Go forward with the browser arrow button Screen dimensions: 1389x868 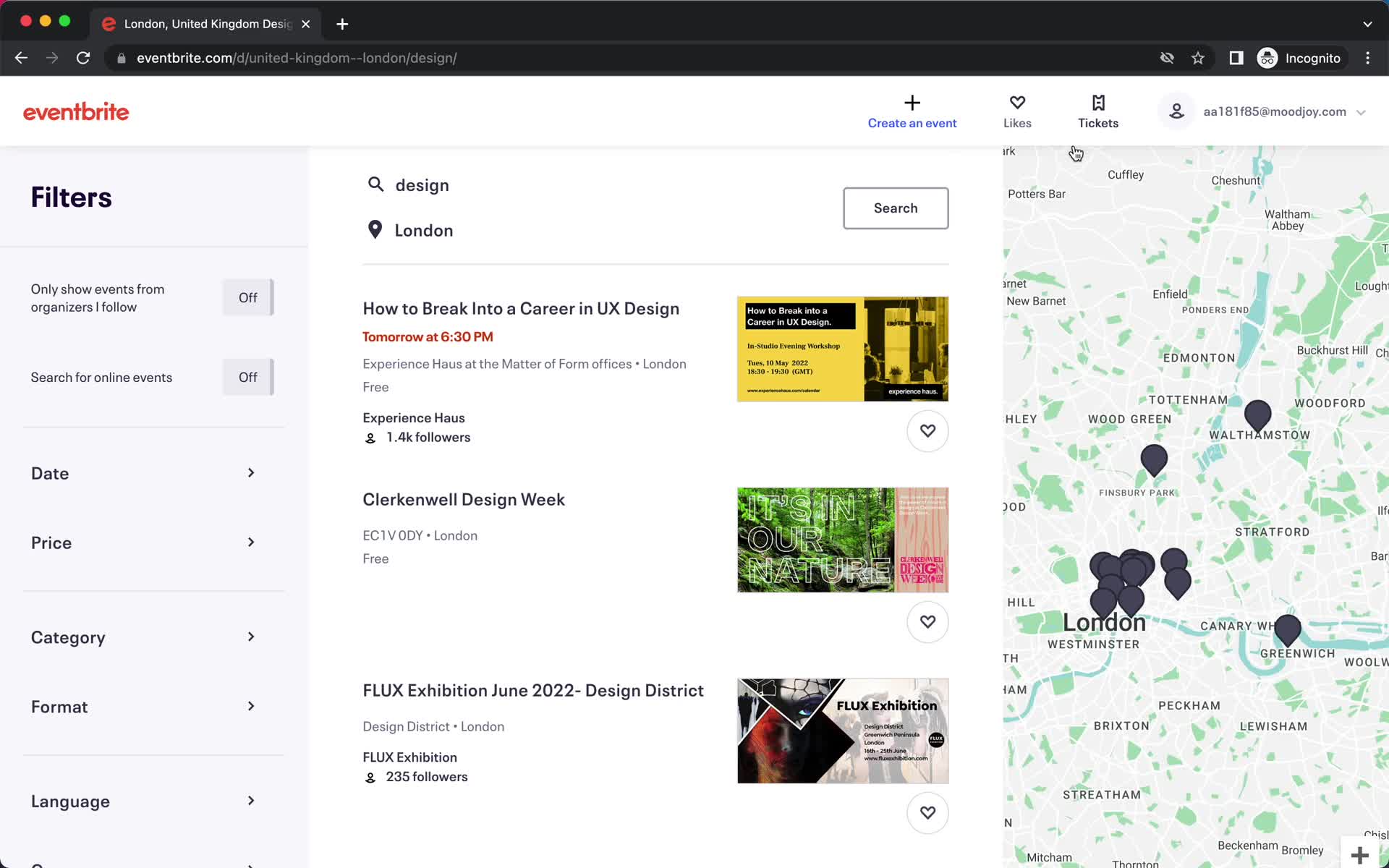pyautogui.click(x=52, y=58)
